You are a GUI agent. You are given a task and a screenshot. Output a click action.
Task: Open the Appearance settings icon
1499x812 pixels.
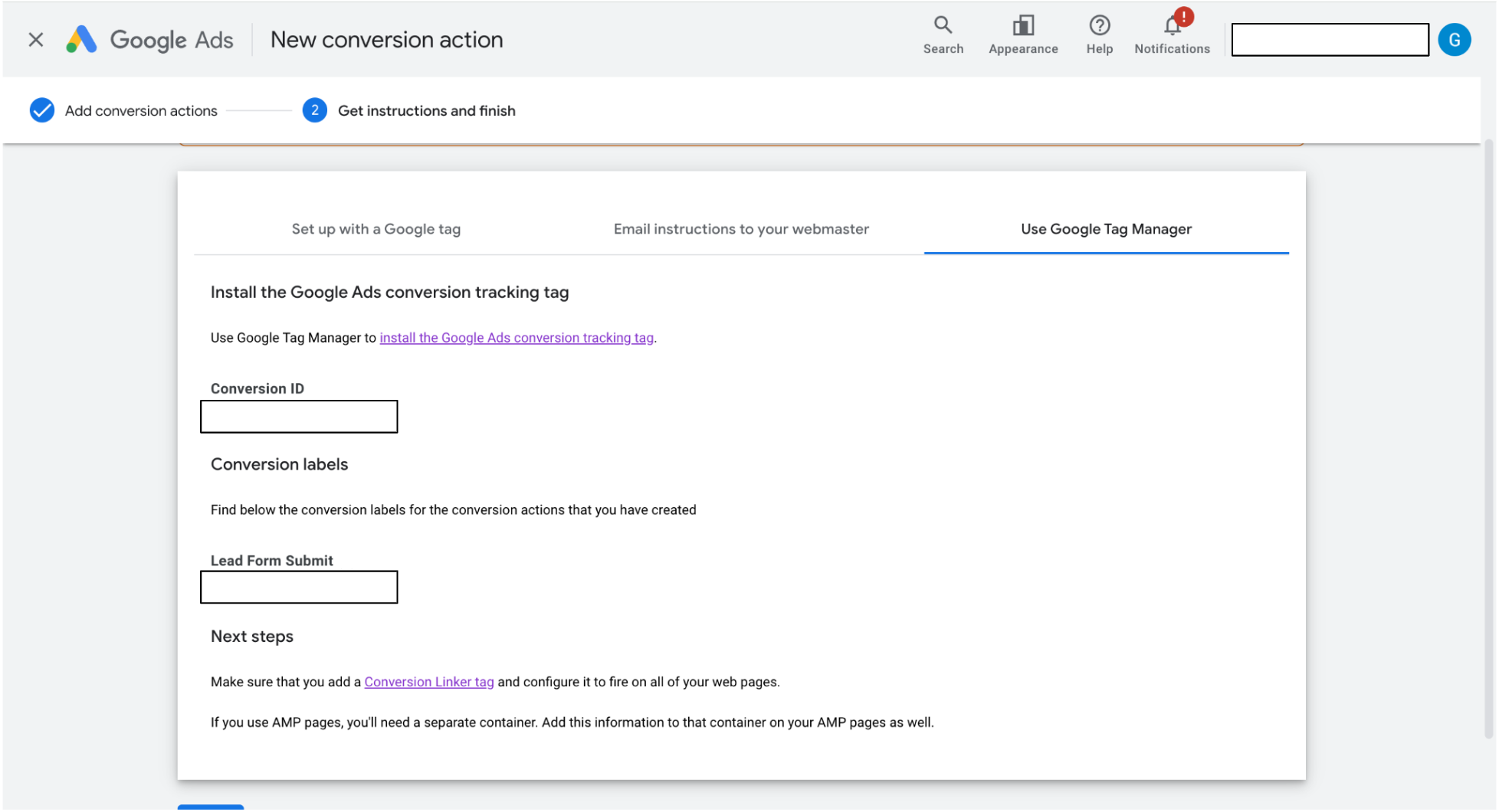point(1022,26)
